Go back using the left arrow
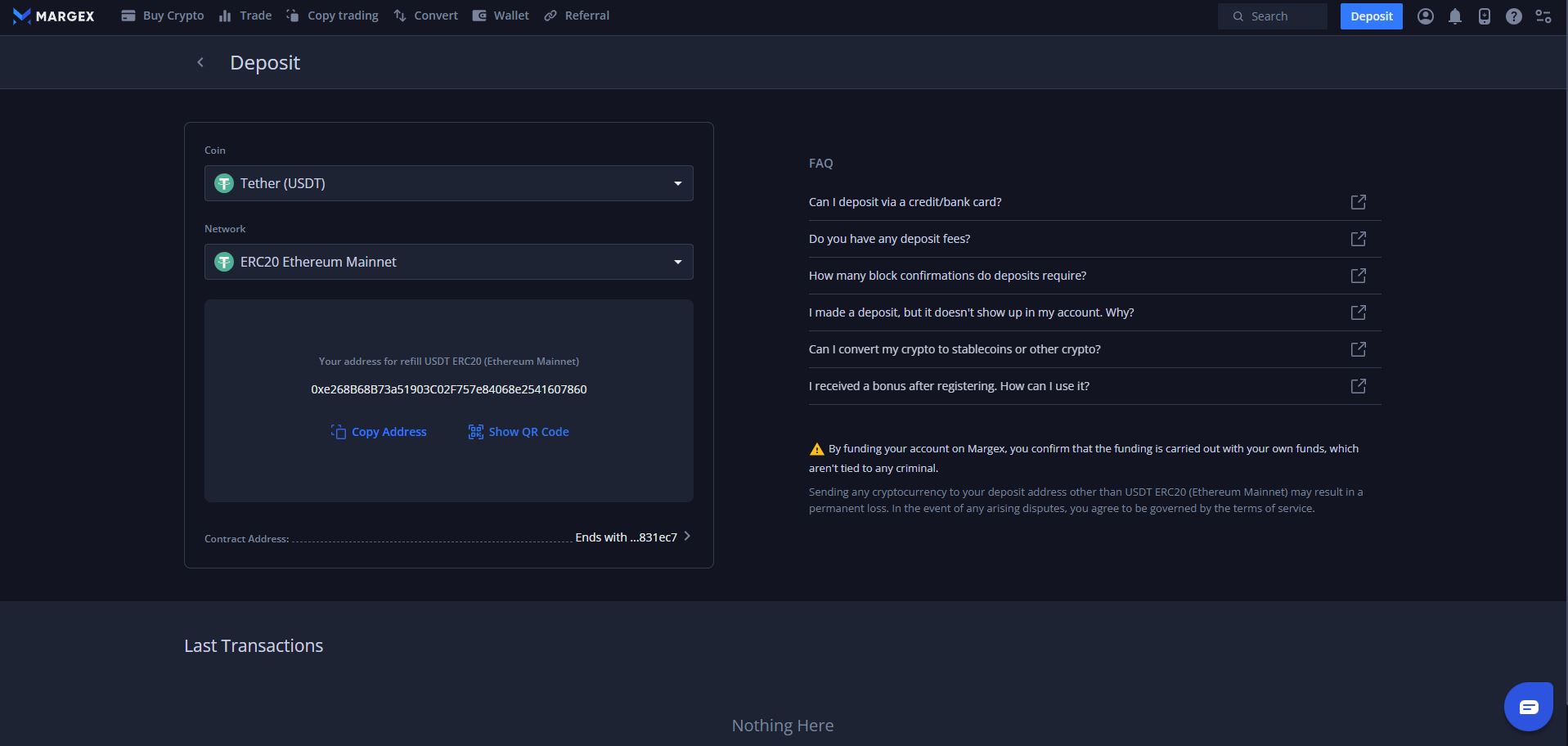Viewport: 1568px width, 746px height. tap(200, 62)
